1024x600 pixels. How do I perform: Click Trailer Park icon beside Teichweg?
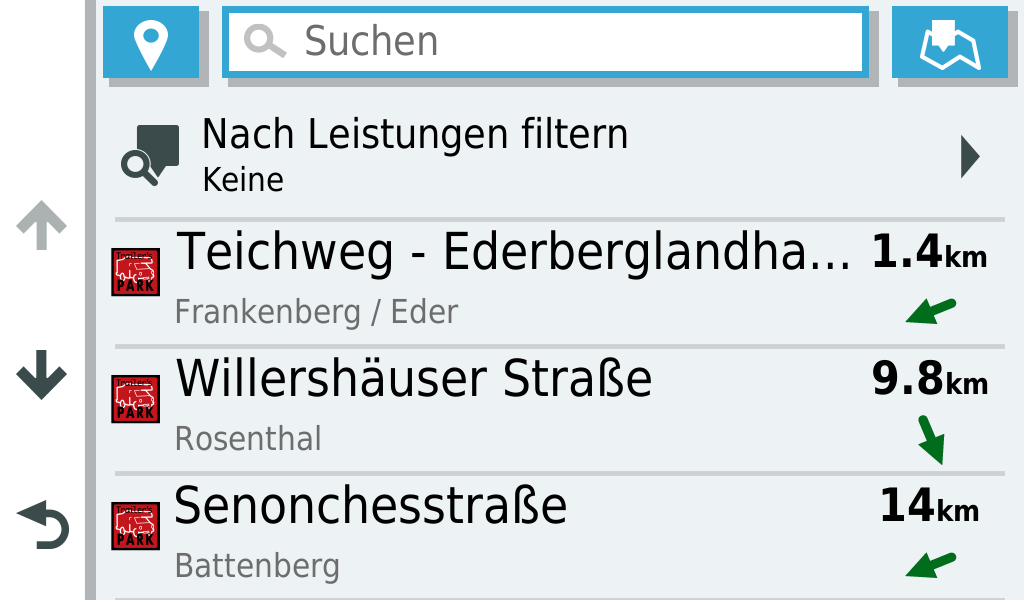(x=135, y=272)
